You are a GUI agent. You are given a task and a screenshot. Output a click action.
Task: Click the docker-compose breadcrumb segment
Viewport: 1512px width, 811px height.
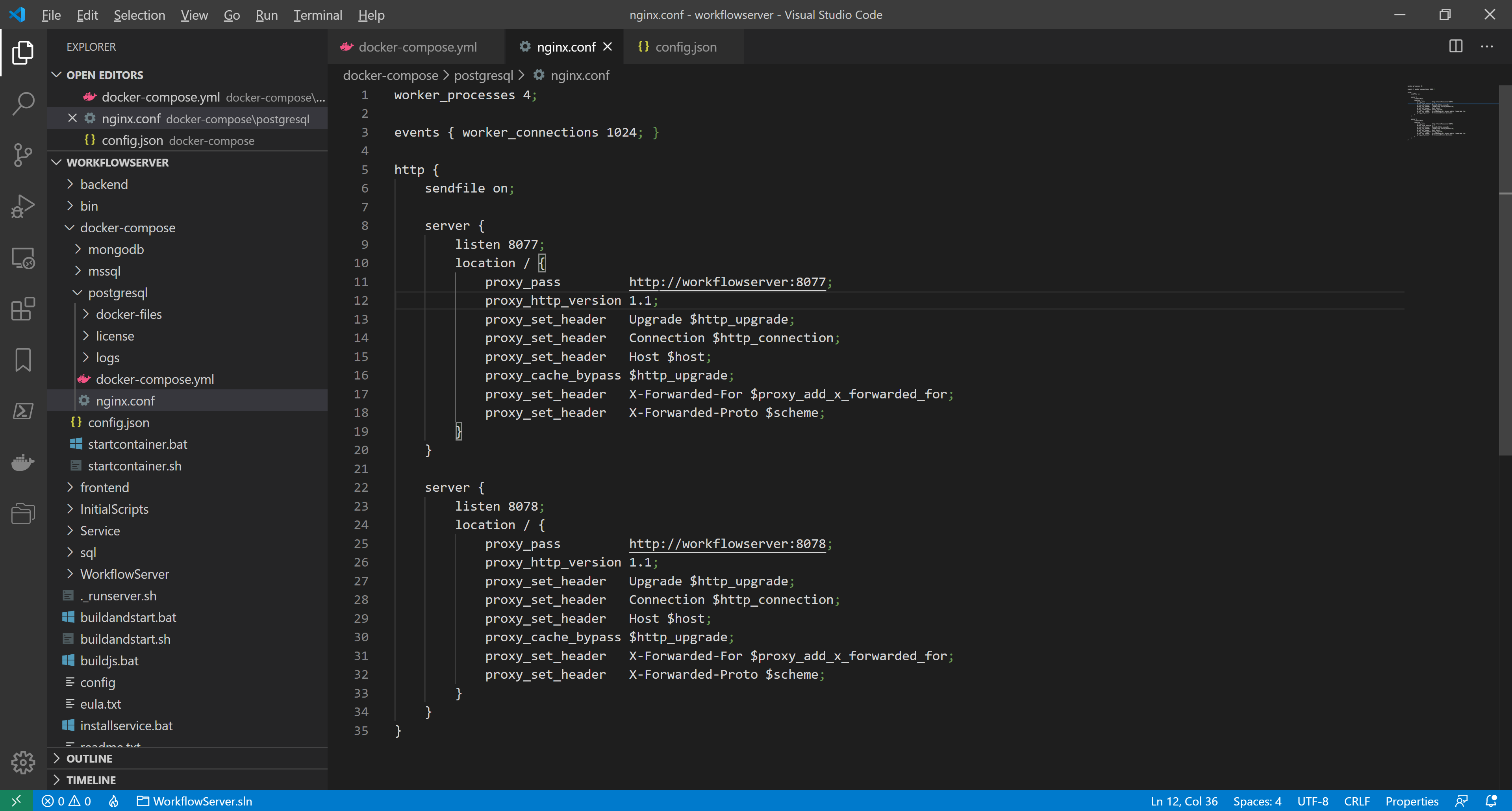[x=390, y=75]
